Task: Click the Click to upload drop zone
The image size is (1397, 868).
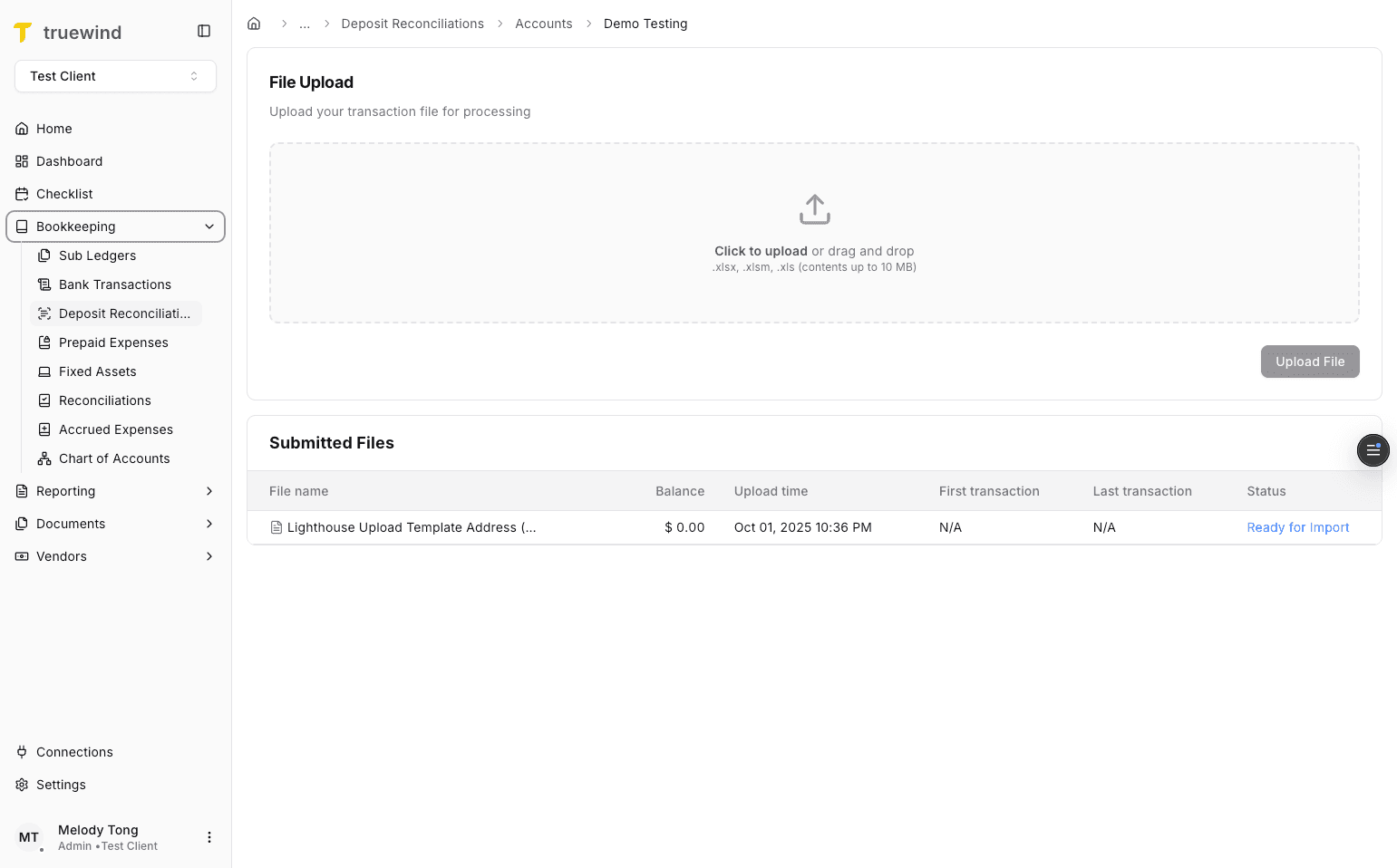Action: 813,233
